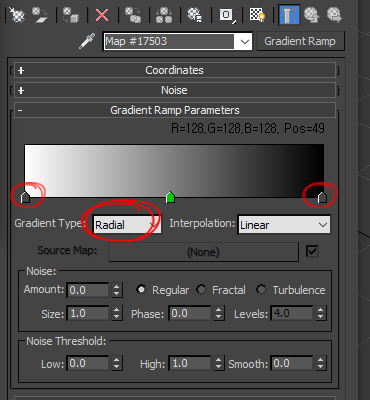Click the Levels spinner arrows
The width and height of the screenshot is (370, 400).
click(320, 313)
